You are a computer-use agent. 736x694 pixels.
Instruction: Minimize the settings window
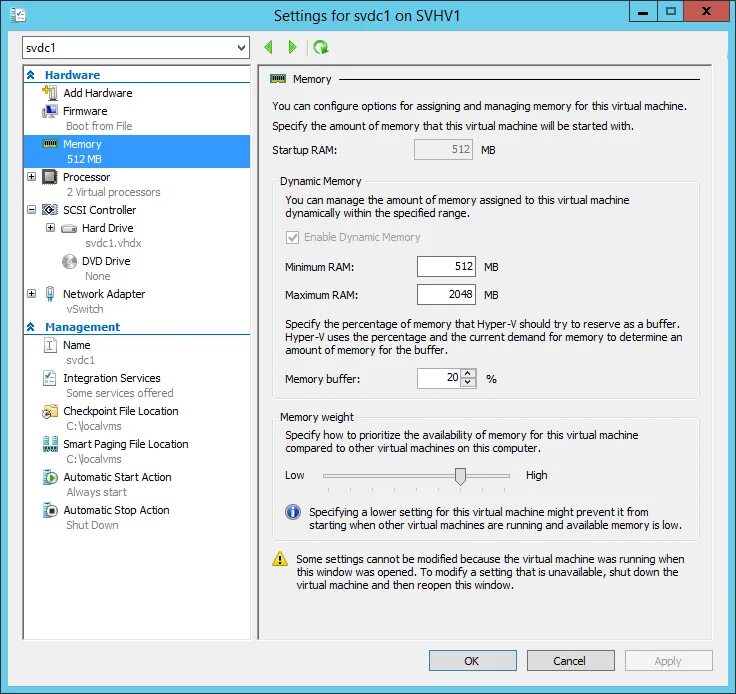click(643, 12)
